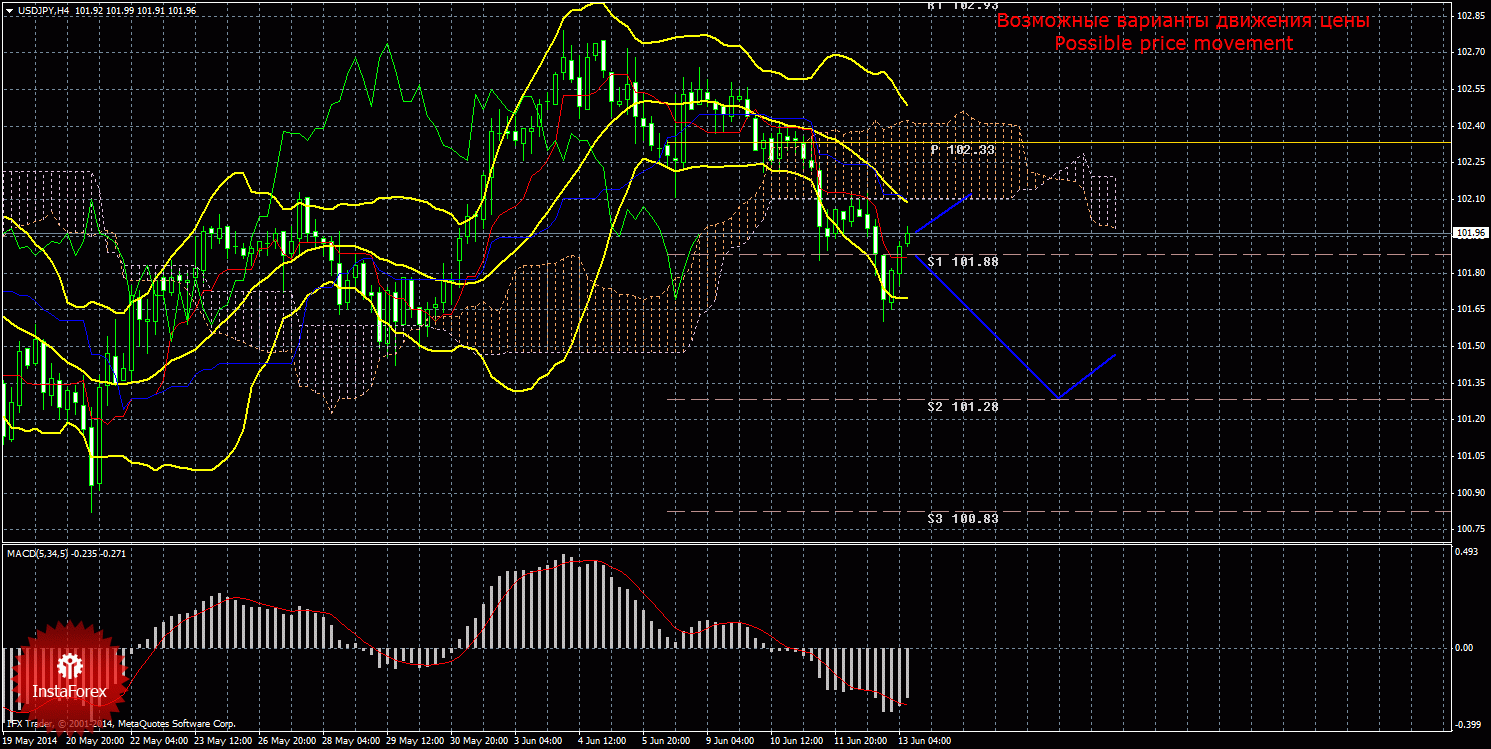Click the Russian red heading text
The image size is (1491, 749).
[1183, 21]
